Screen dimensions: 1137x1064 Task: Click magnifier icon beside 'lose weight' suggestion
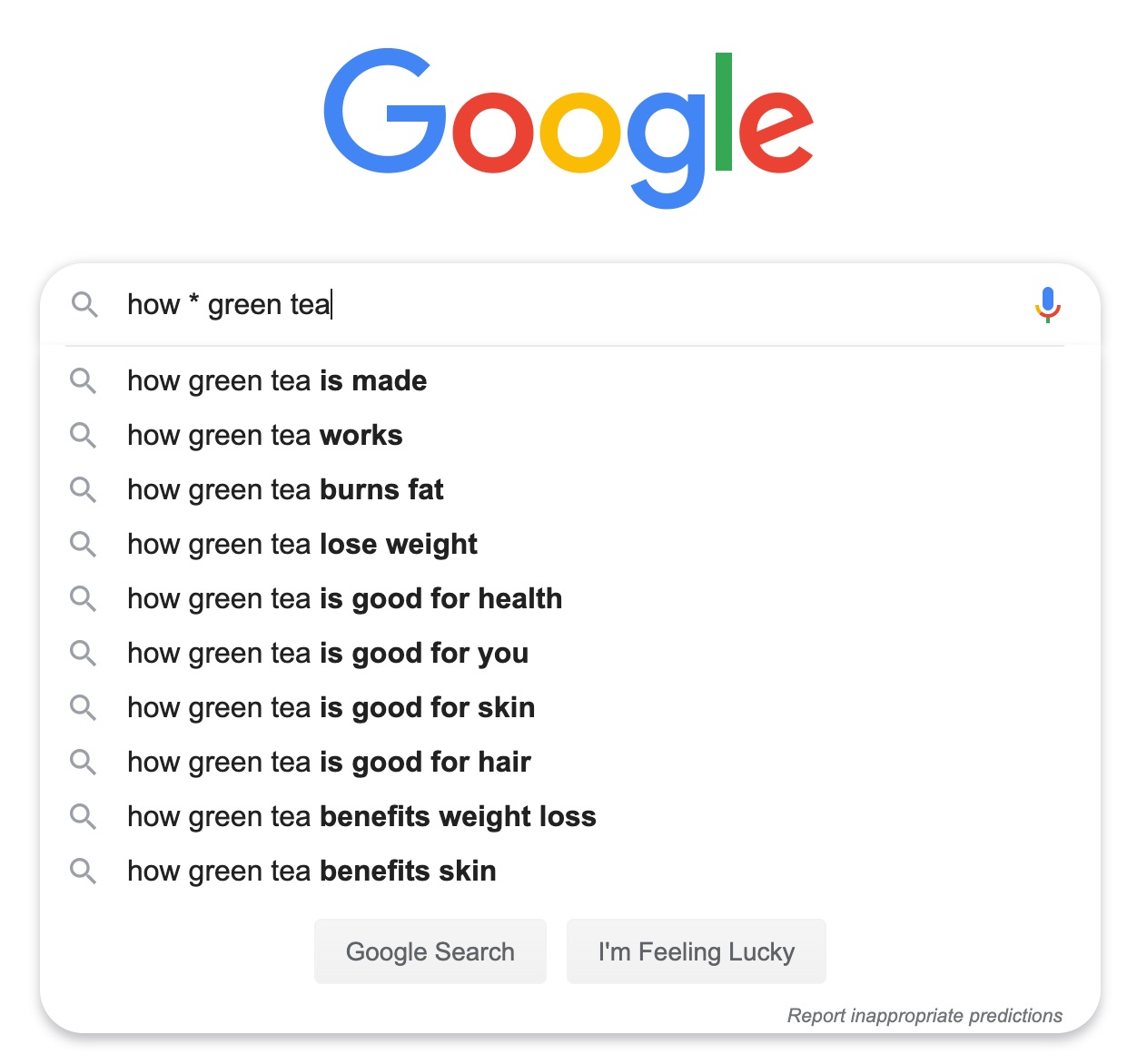click(x=83, y=544)
